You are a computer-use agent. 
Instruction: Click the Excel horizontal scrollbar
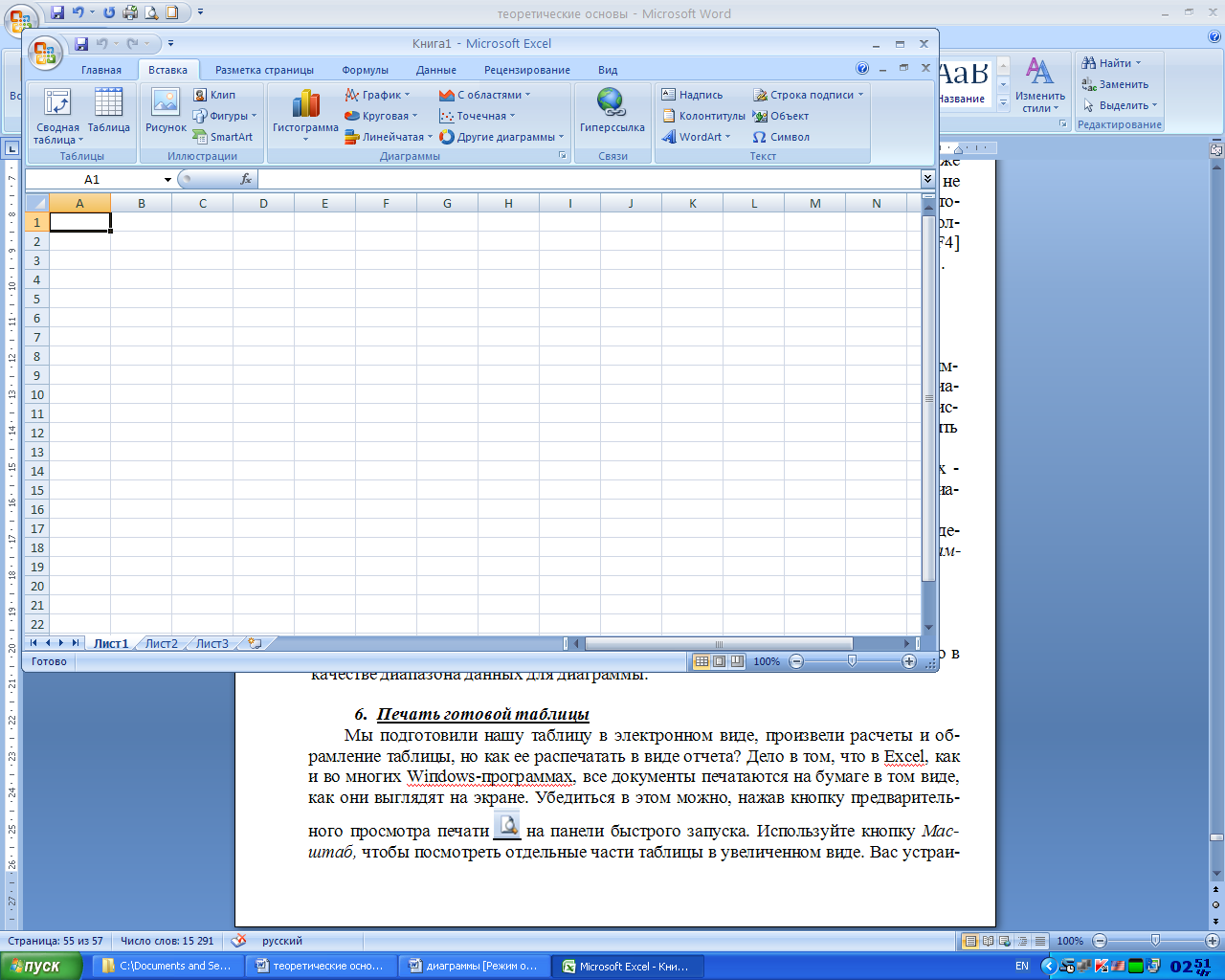point(718,644)
